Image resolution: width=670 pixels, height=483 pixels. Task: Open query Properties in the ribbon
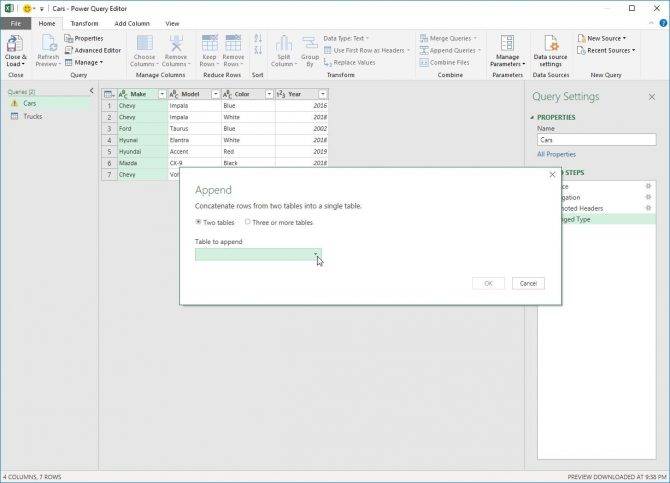[x=84, y=38]
